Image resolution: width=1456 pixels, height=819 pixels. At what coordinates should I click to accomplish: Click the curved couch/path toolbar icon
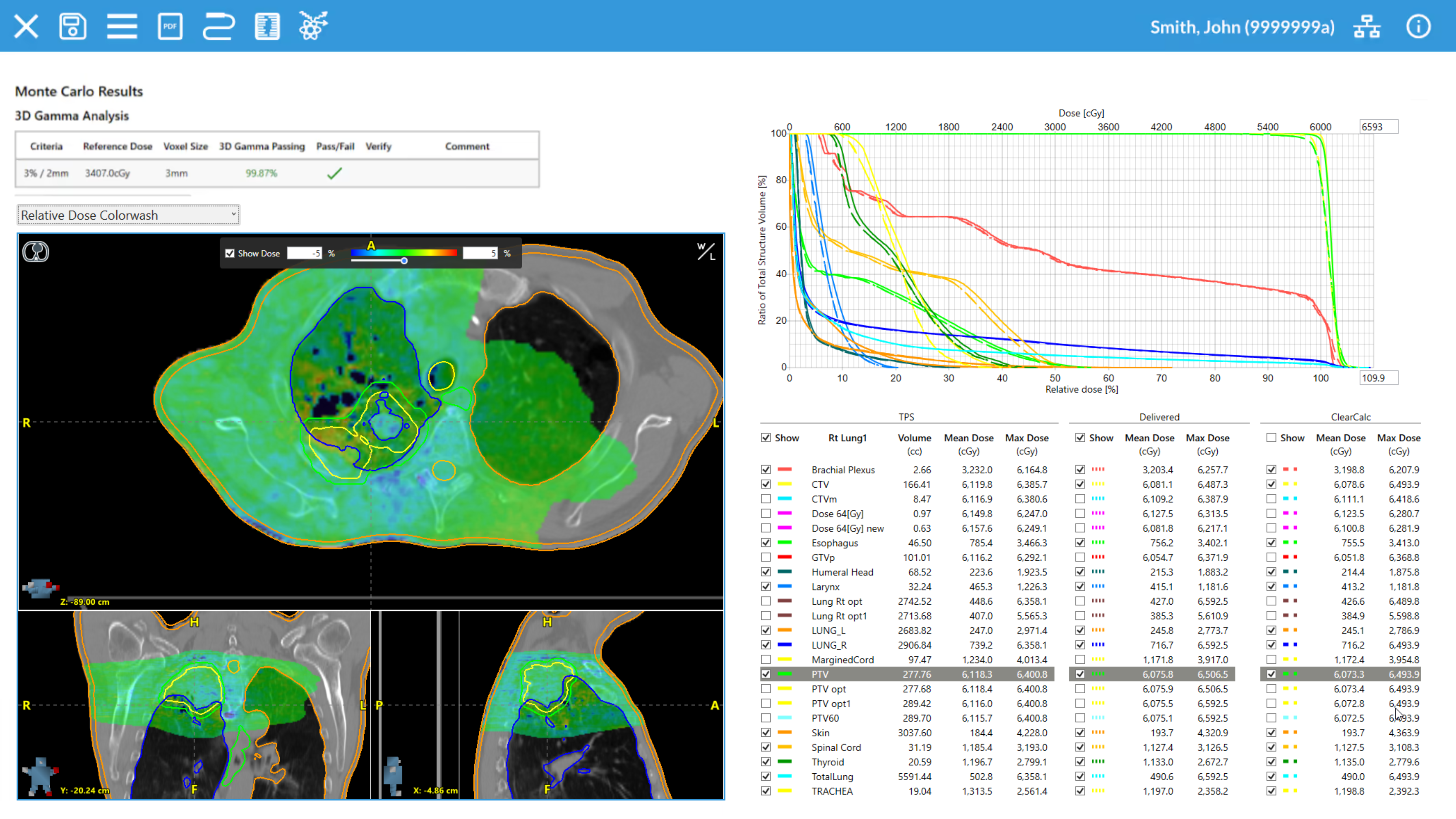pos(218,27)
